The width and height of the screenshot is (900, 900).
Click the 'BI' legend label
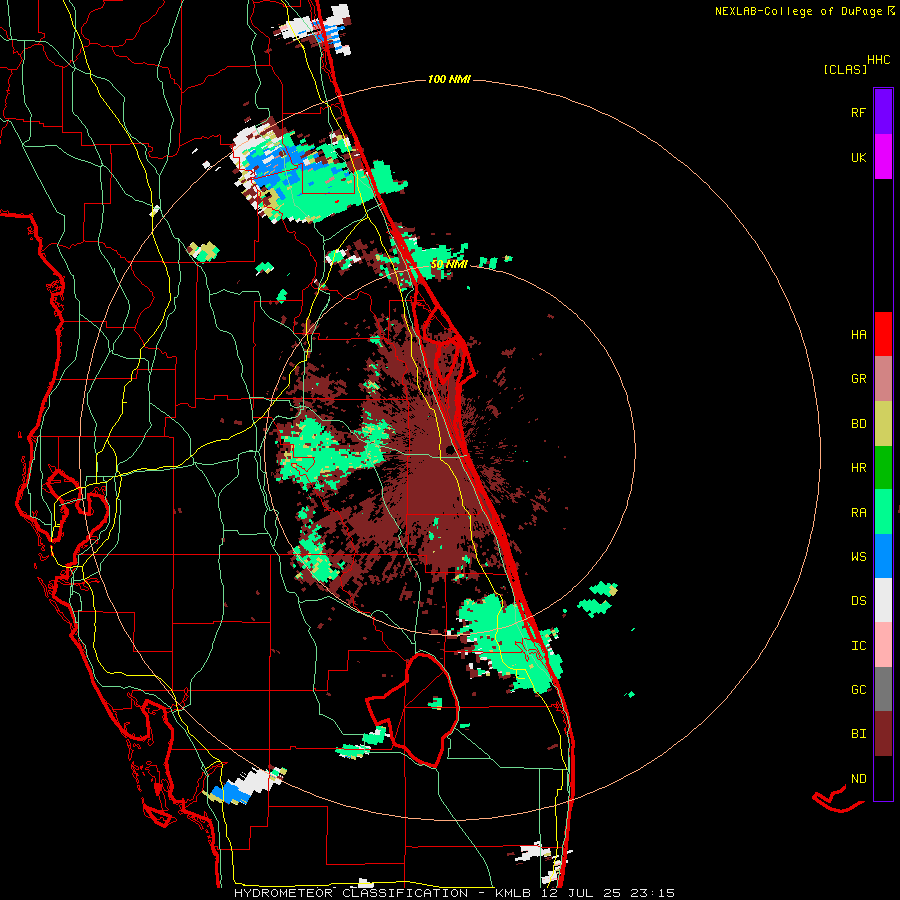coord(858,734)
